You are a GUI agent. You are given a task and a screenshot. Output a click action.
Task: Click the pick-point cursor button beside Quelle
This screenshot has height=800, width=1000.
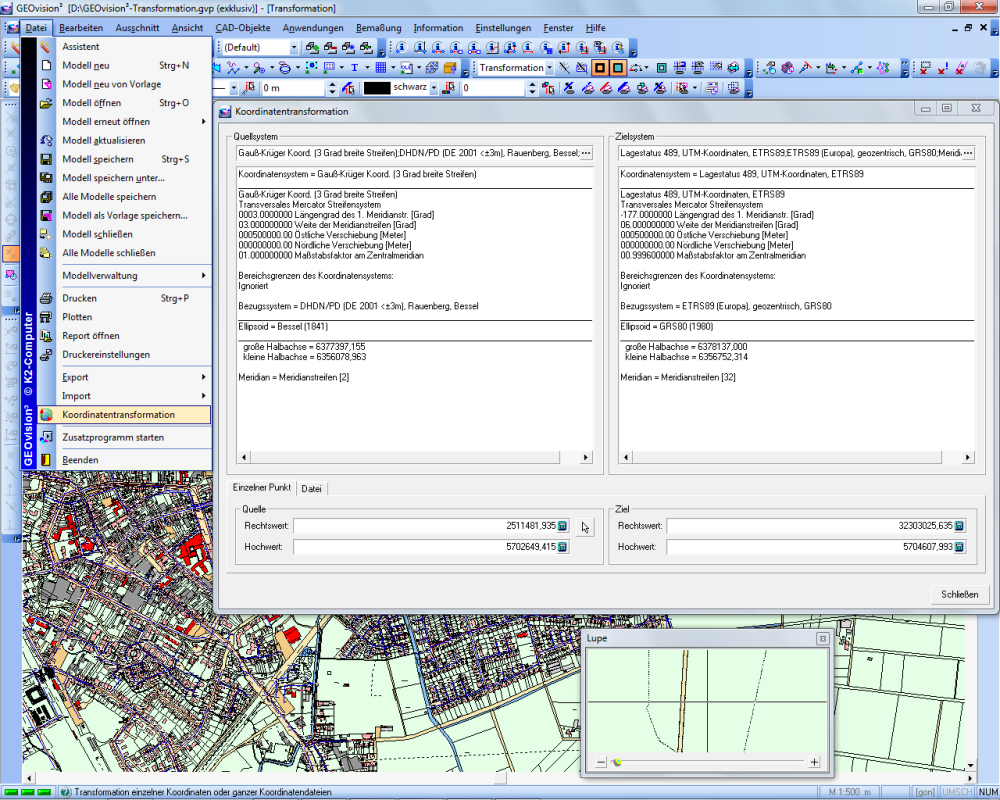pyautogui.click(x=585, y=527)
